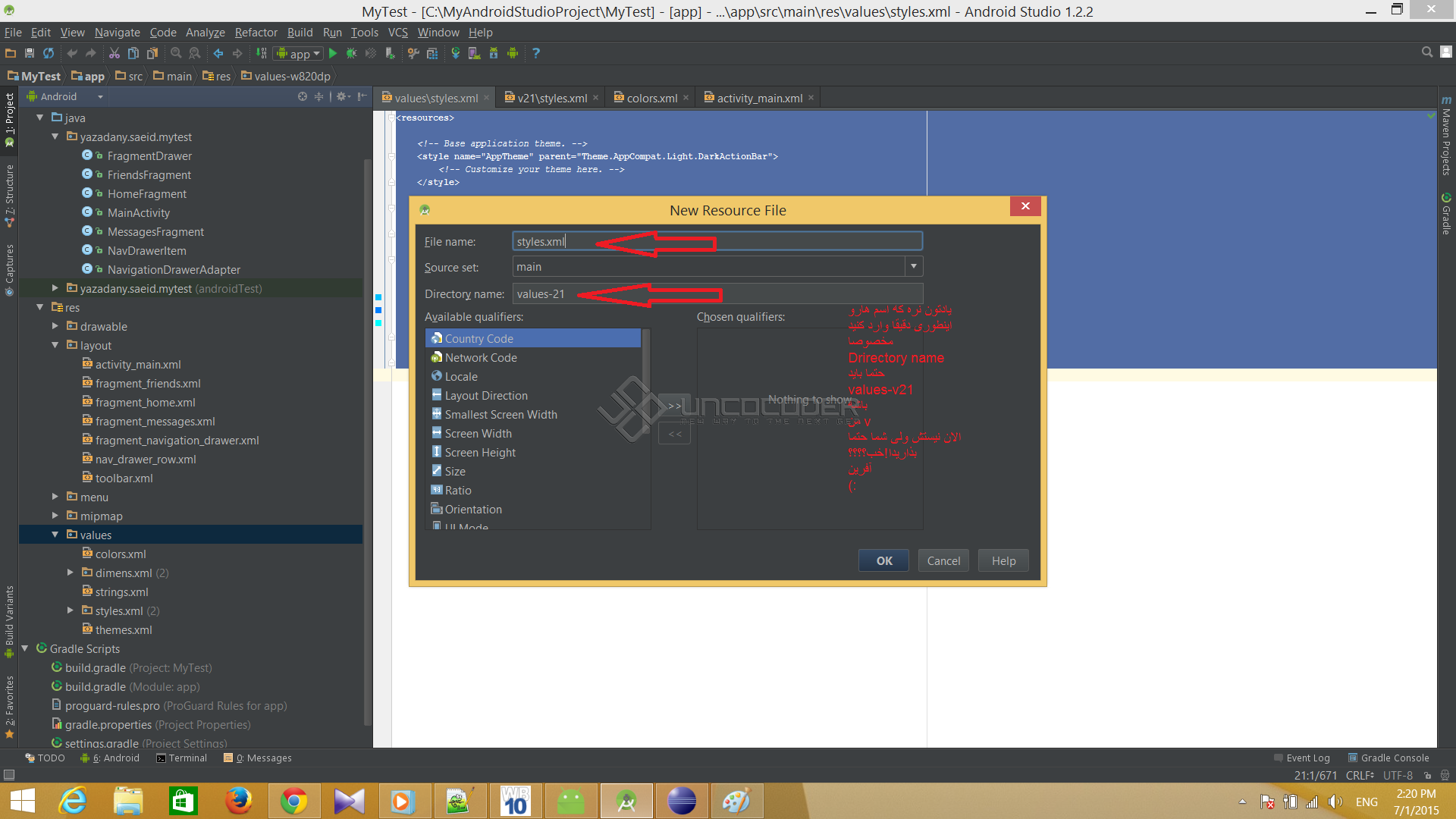1456x819 pixels.
Task: Collapse the java folder node
Action: [40, 118]
